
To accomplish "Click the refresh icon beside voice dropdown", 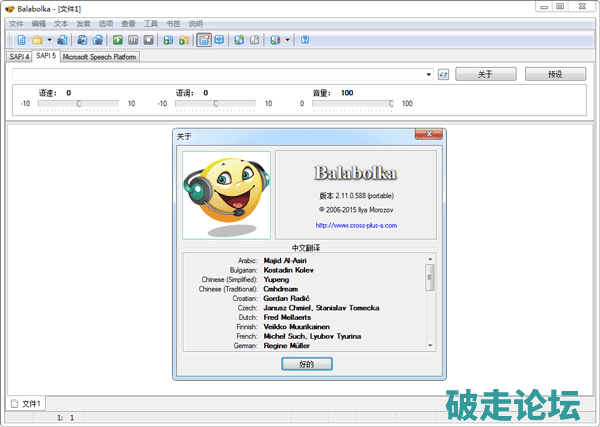I will (x=443, y=74).
